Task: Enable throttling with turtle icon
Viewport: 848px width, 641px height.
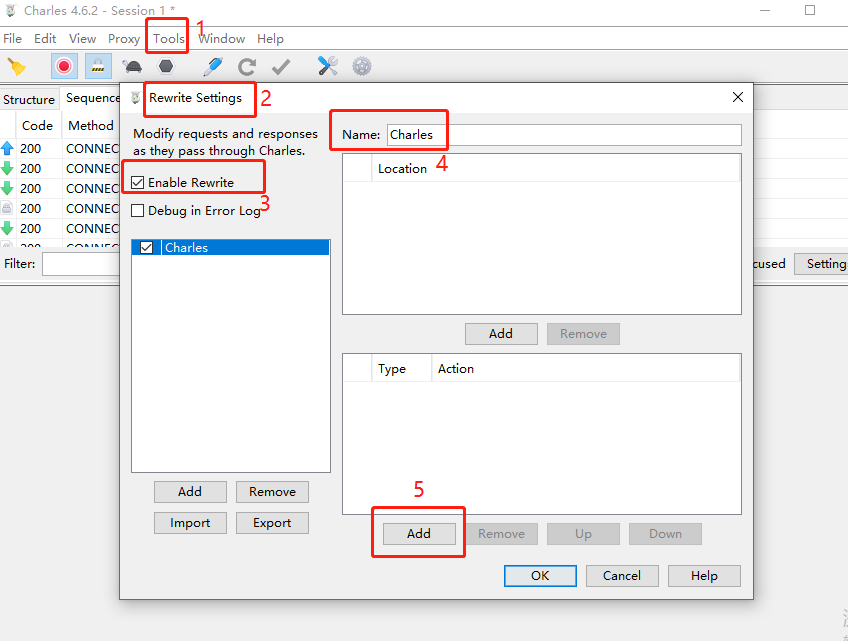Action: pos(132,67)
